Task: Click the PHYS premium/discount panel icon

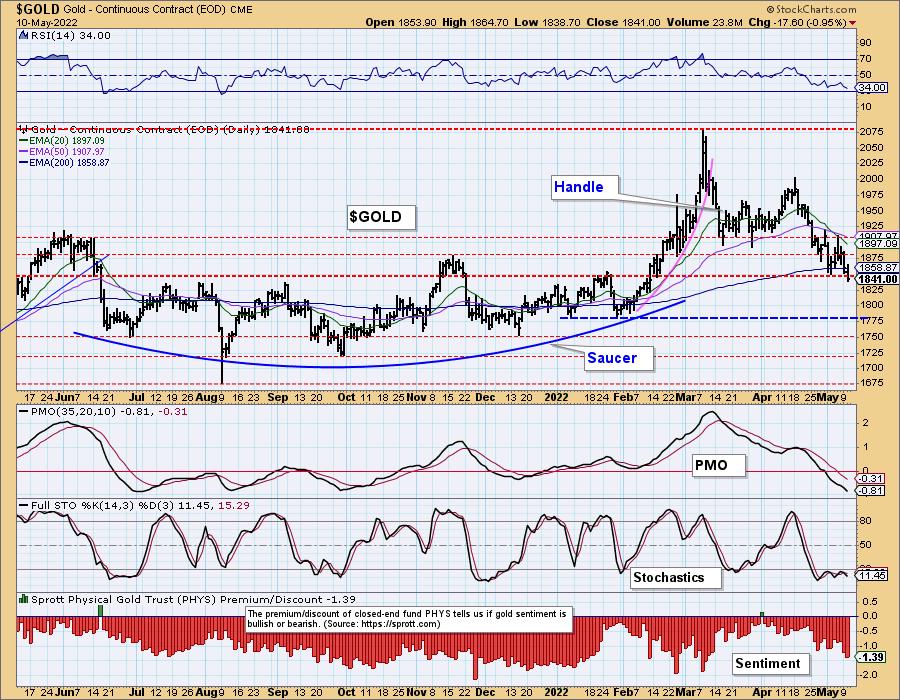Action: tap(23, 599)
